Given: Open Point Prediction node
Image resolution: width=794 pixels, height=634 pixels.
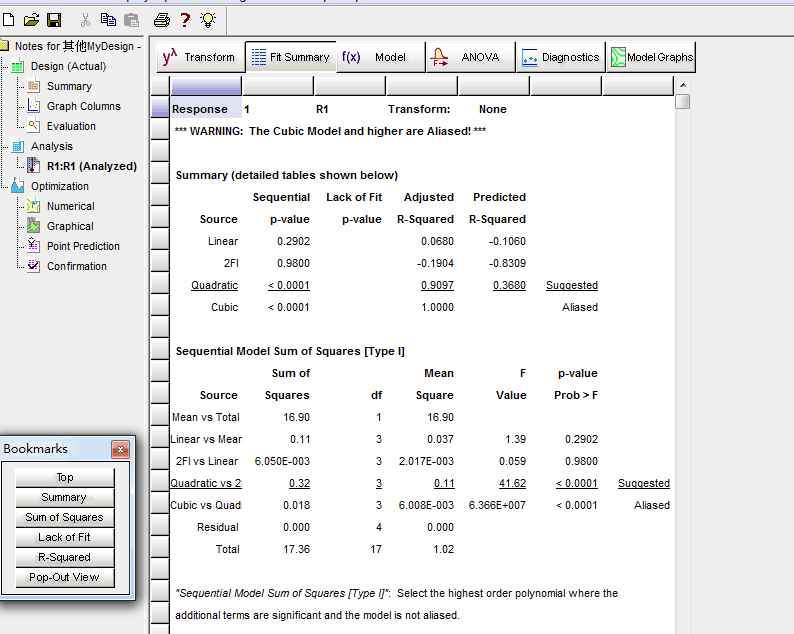Looking at the screenshot, I should (83, 246).
